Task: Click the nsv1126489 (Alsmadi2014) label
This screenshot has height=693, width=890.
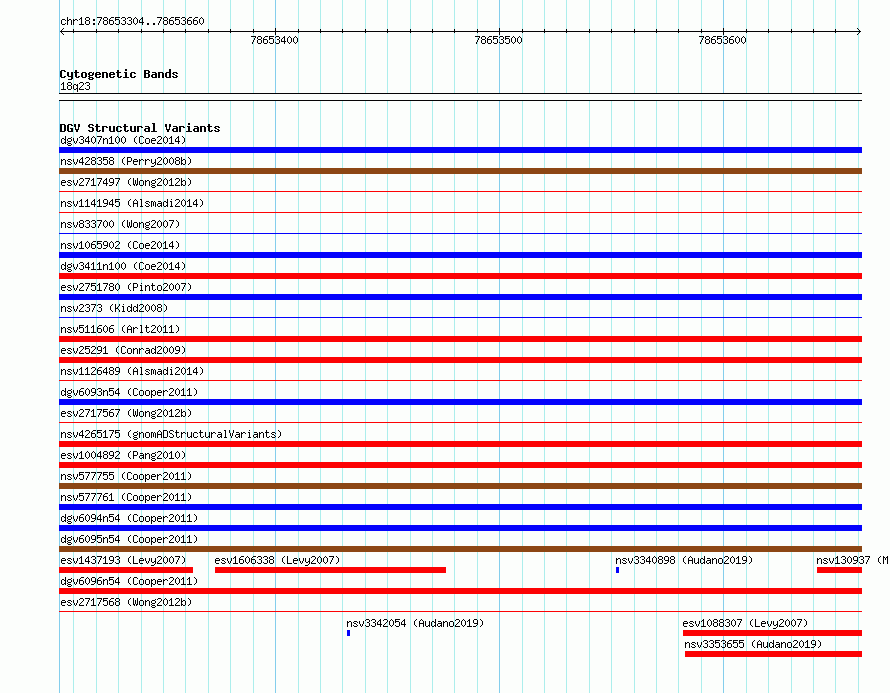Action: (x=132, y=371)
